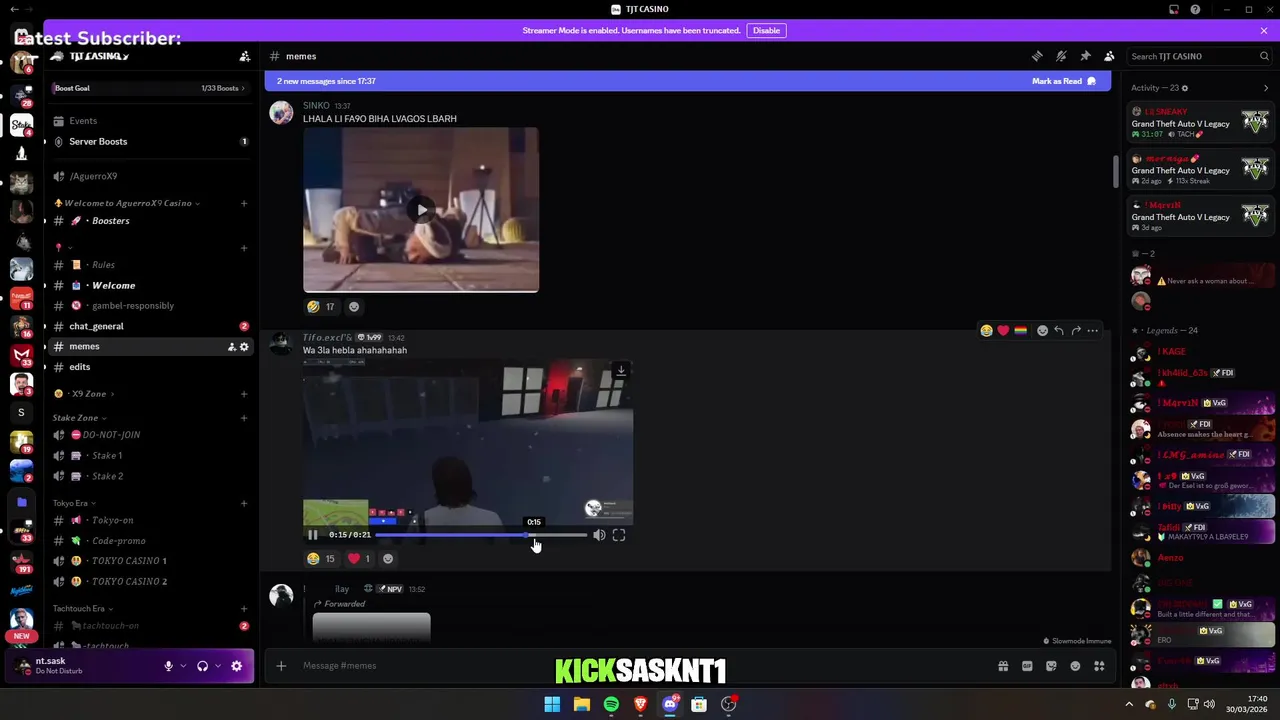Image resolution: width=1280 pixels, height=720 pixels.
Task: Open User Settings gear
Action: 237,666
